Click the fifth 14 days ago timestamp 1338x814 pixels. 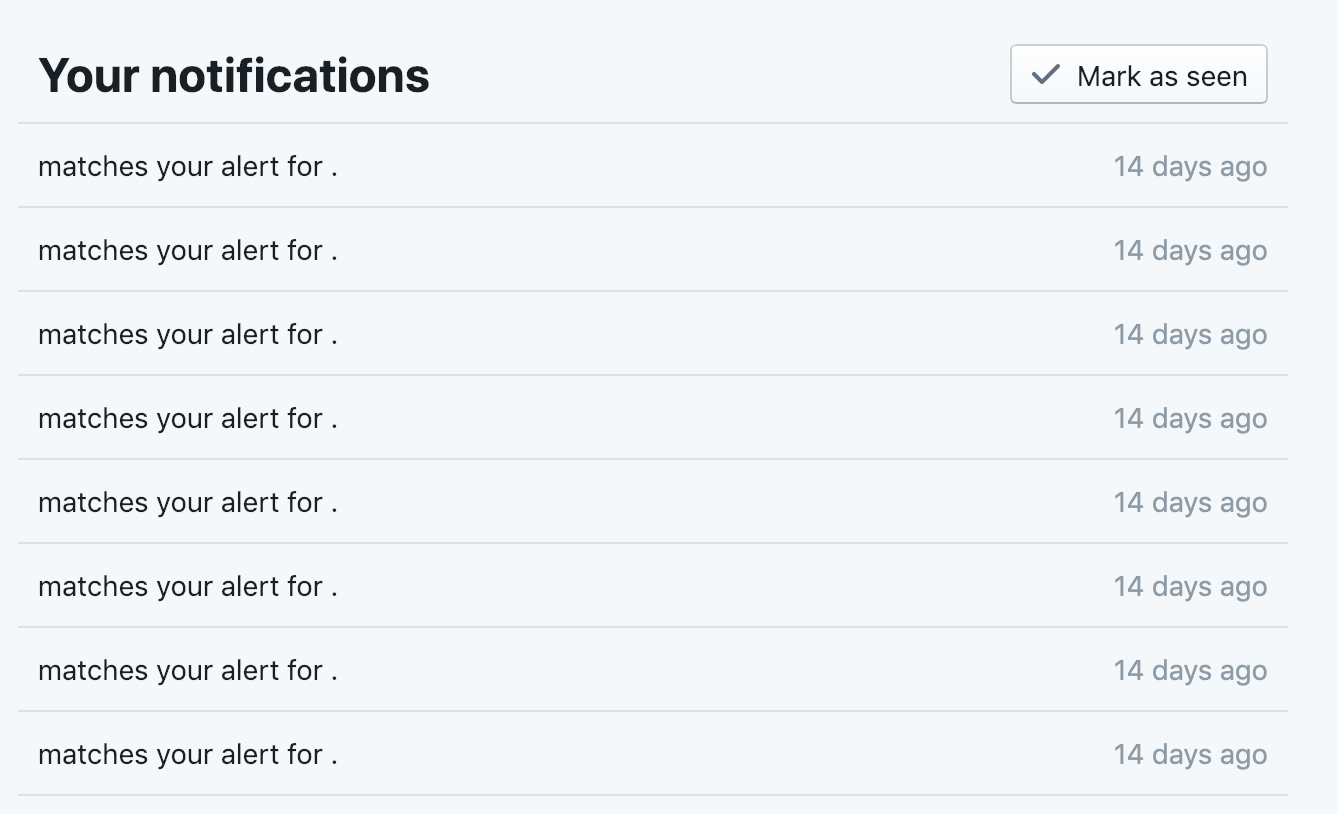click(x=1190, y=502)
